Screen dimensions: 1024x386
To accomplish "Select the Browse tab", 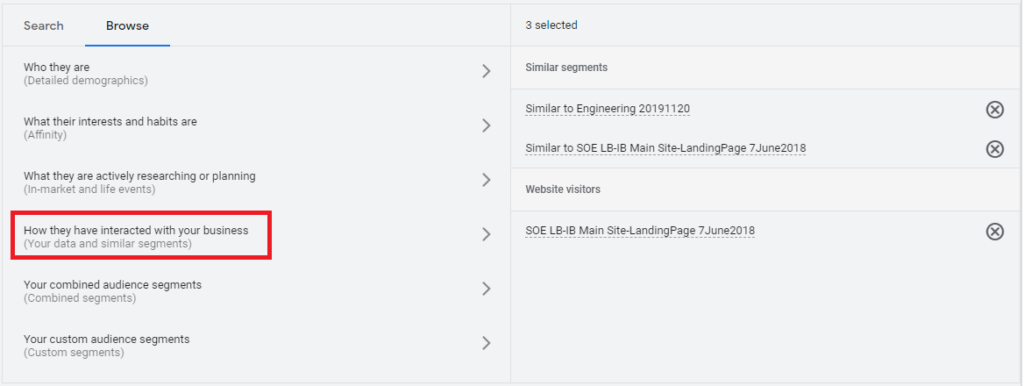I will click(x=127, y=26).
